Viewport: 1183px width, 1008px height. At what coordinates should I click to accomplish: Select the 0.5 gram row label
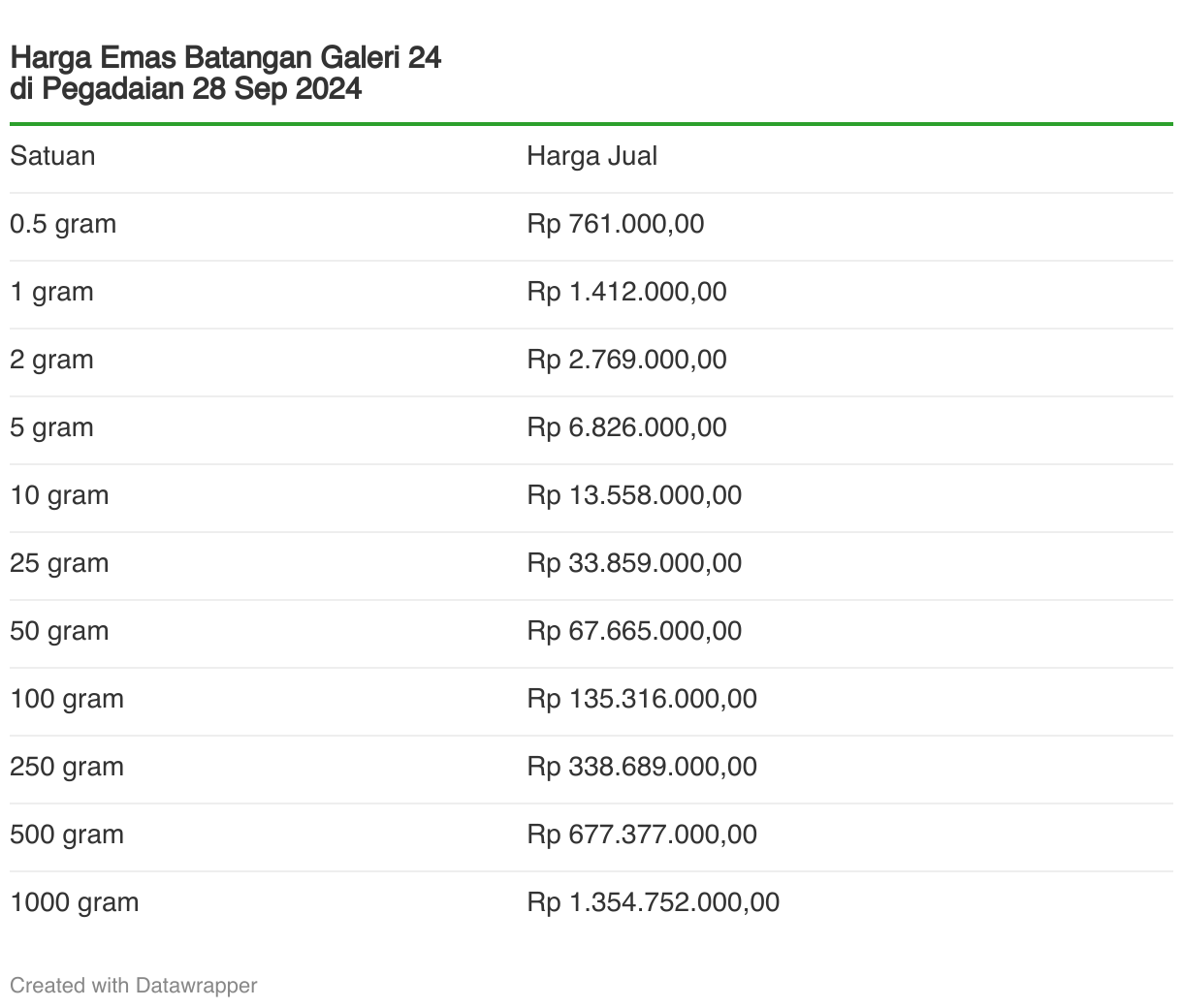pos(63,224)
